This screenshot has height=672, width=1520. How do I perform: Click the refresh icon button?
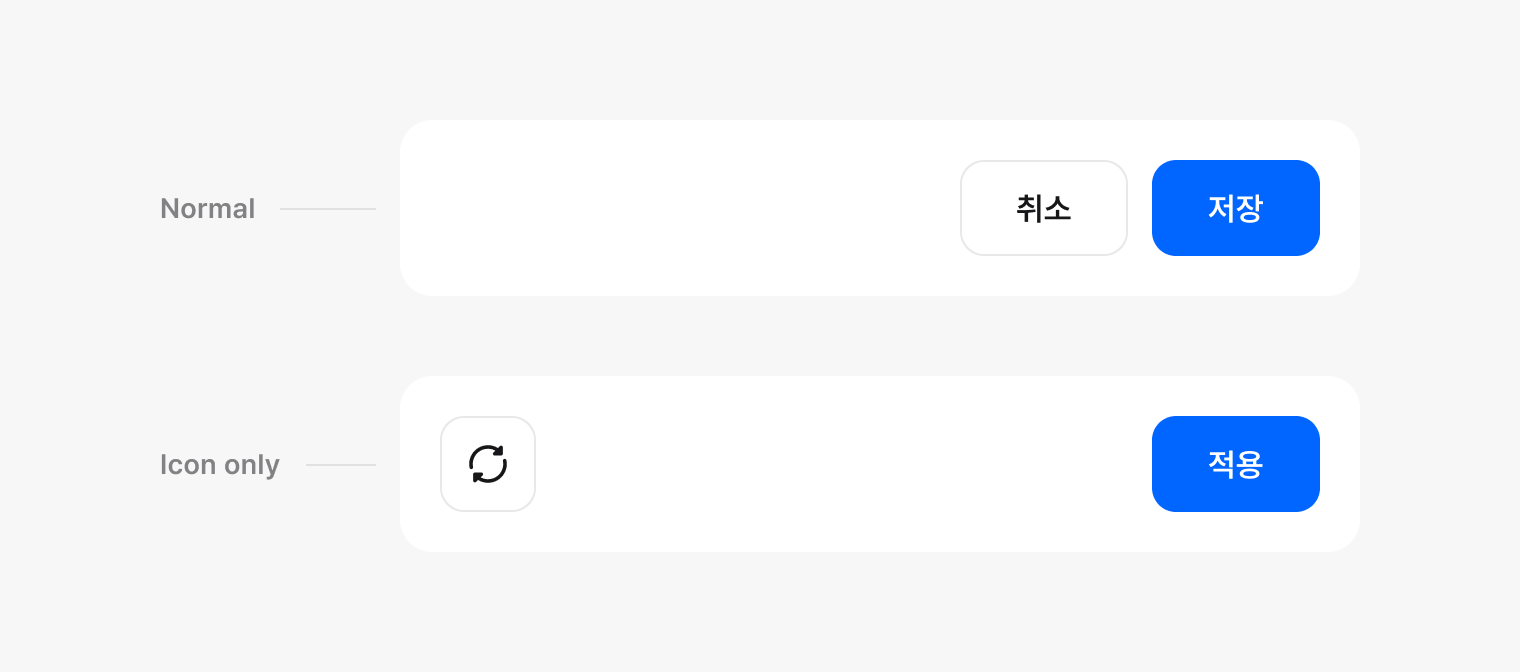tap(488, 464)
